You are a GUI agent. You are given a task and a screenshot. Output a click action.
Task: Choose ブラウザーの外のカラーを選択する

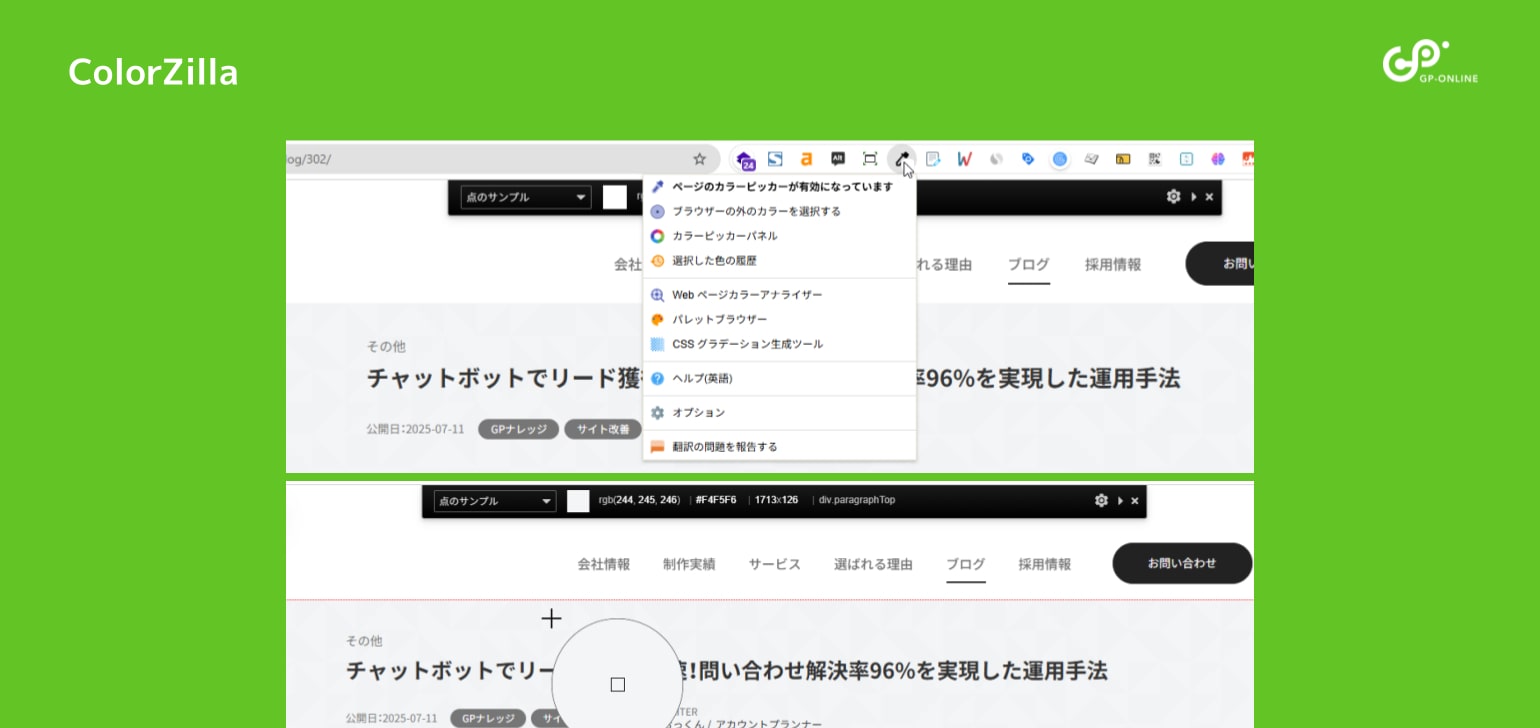coord(779,211)
